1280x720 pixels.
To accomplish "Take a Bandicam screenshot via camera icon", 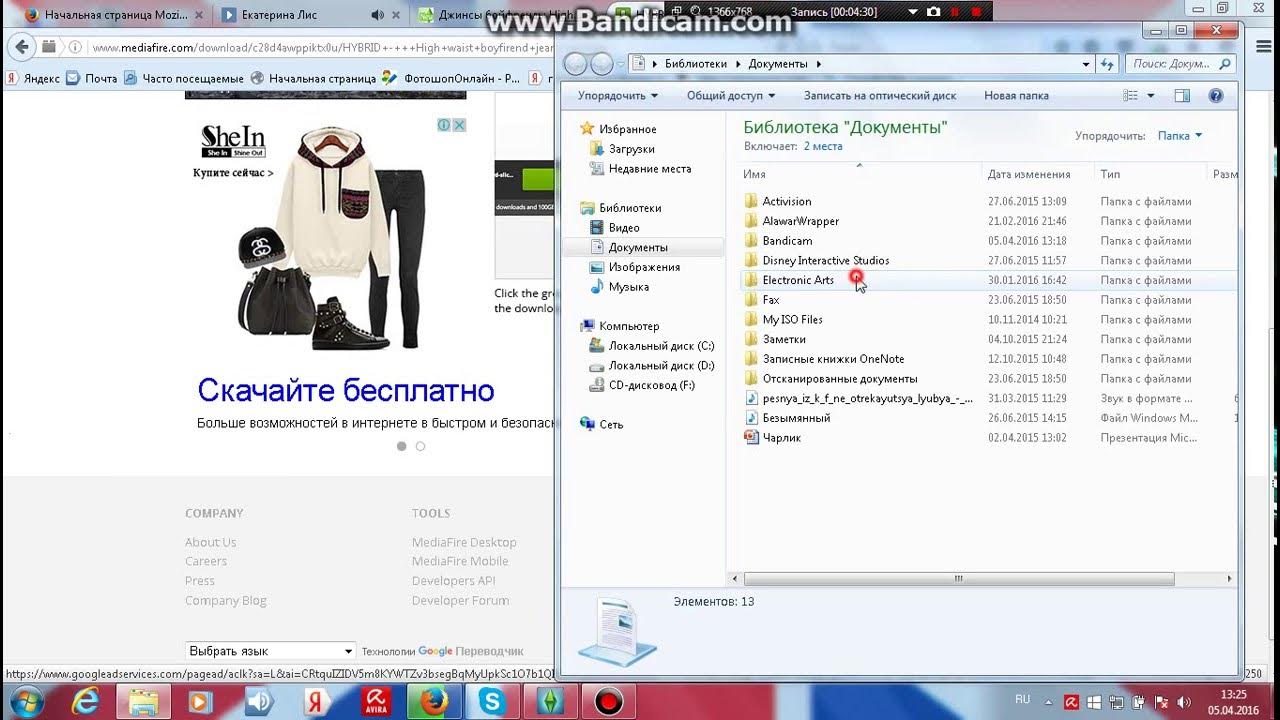I will click(933, 12).
